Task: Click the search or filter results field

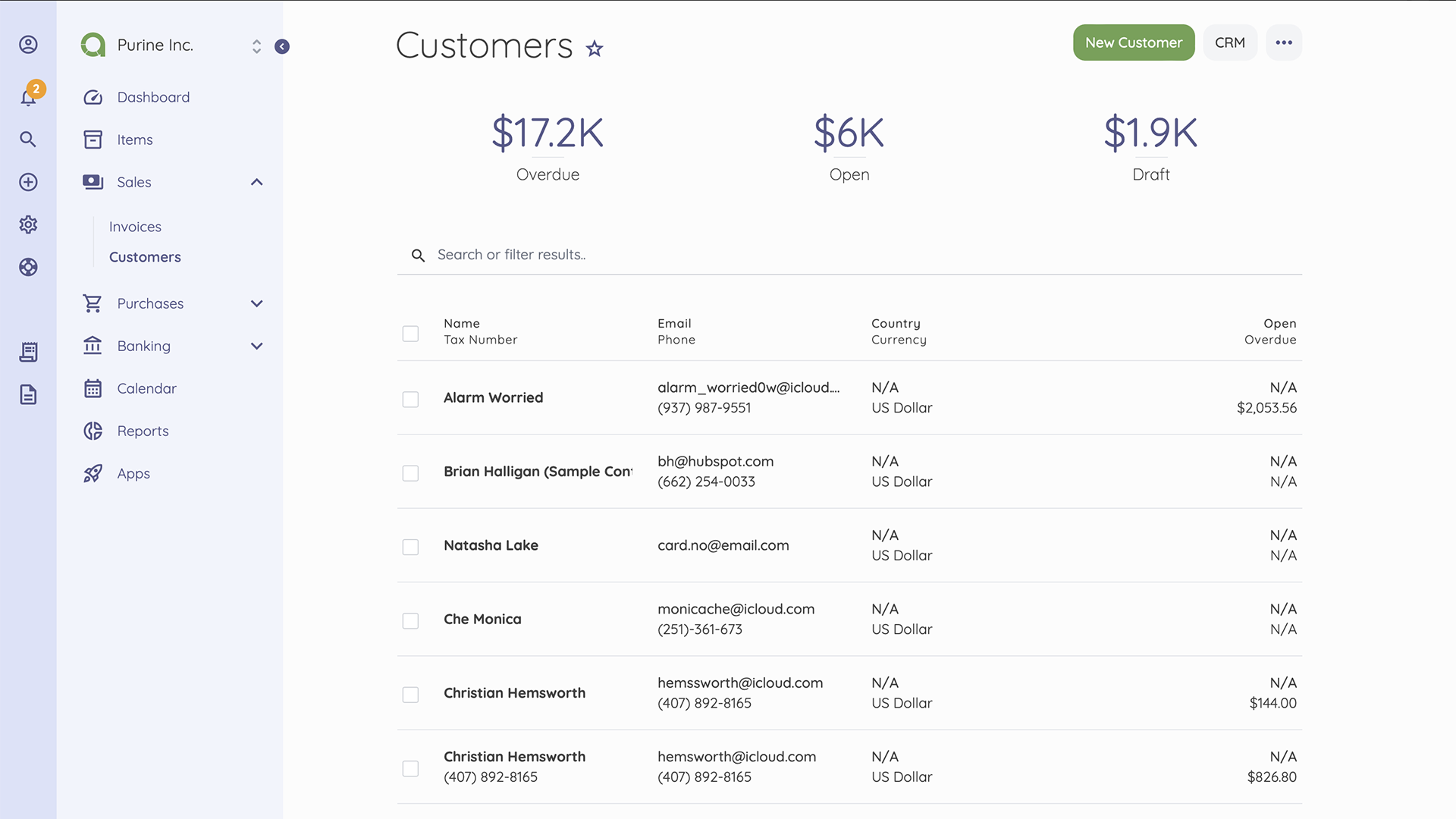Action: point(682,255)
